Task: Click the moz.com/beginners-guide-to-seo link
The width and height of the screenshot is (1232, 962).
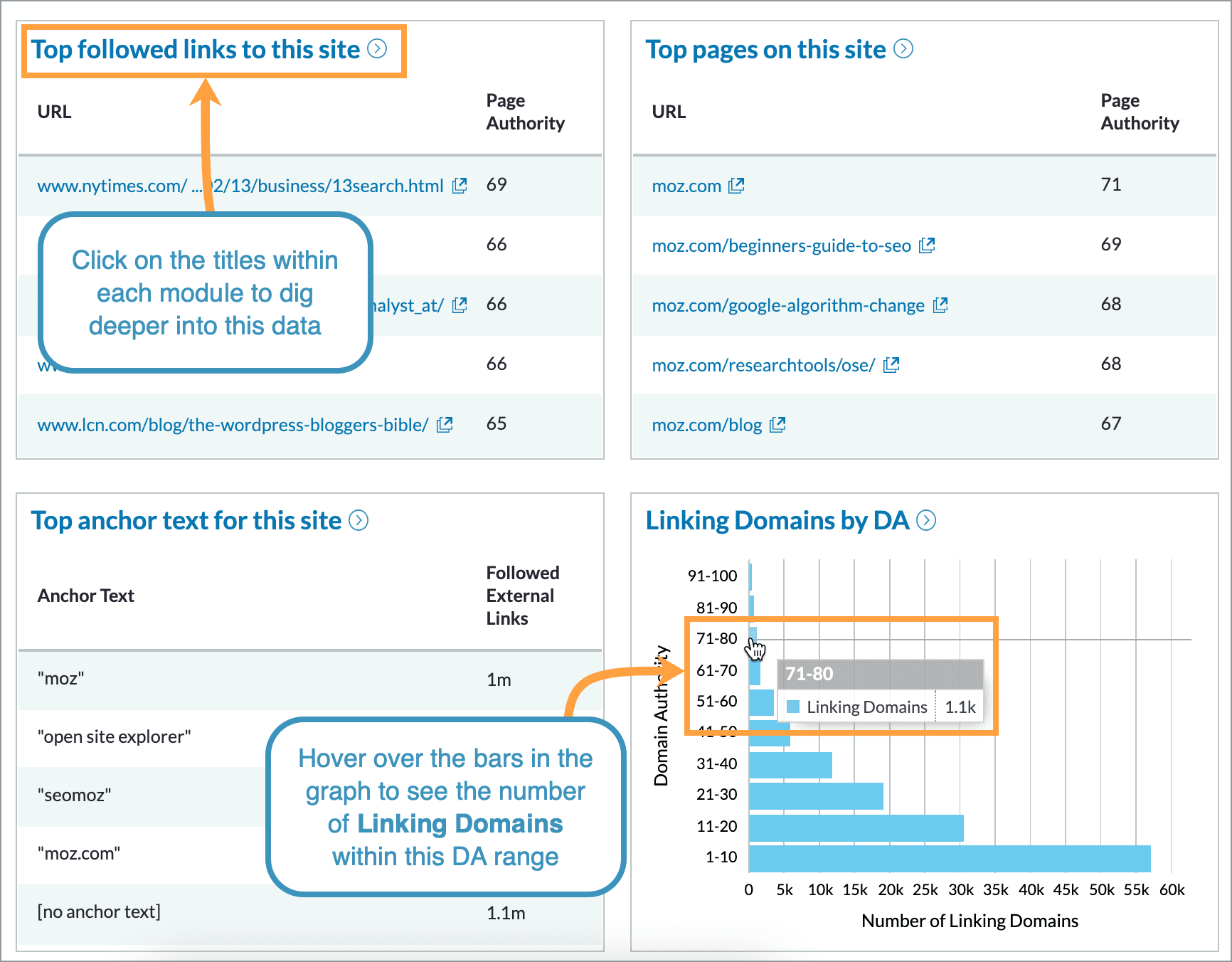Action: point(781,245)
